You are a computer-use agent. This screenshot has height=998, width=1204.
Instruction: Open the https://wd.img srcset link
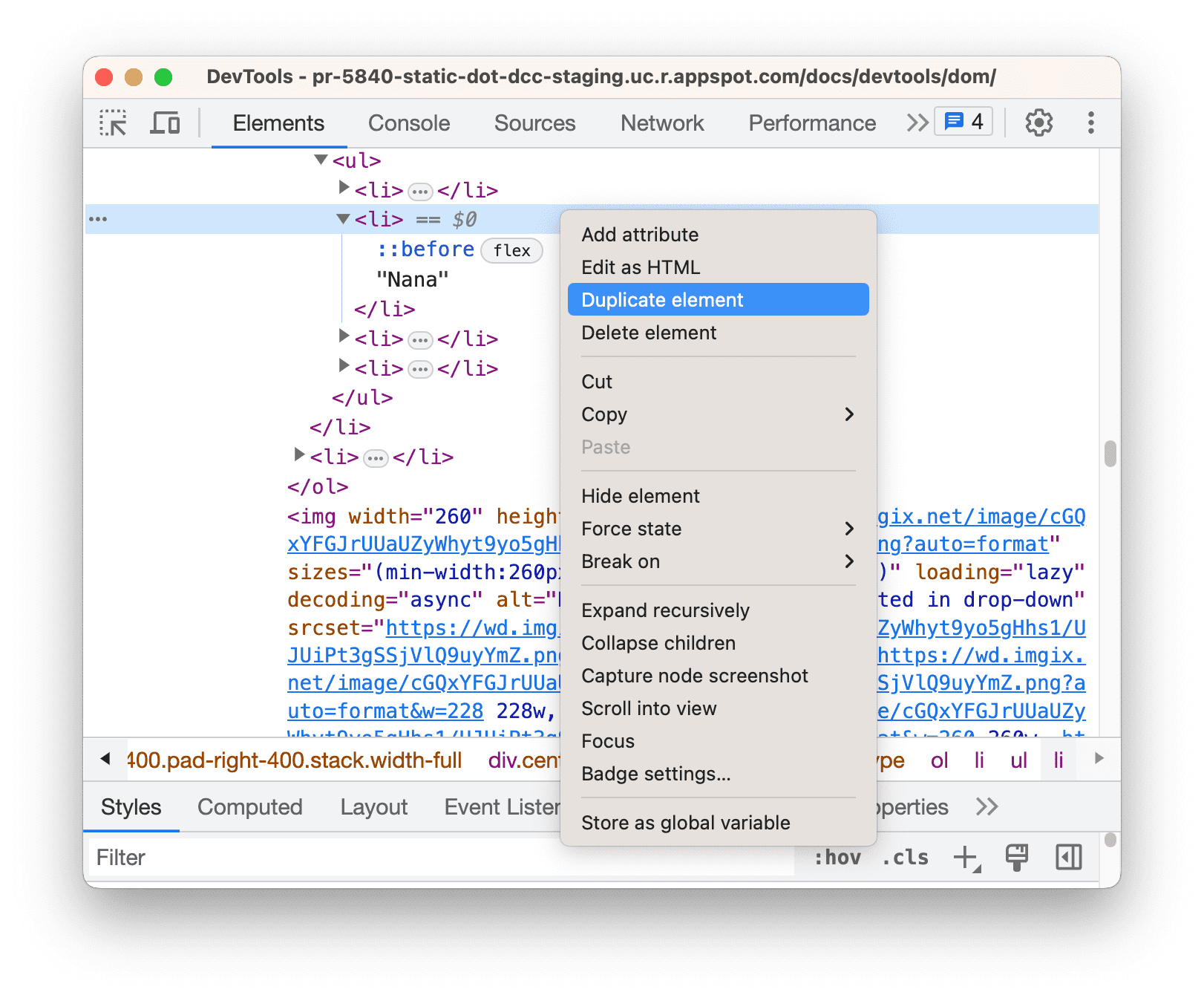pyautogui.click(x=471, y=628)
